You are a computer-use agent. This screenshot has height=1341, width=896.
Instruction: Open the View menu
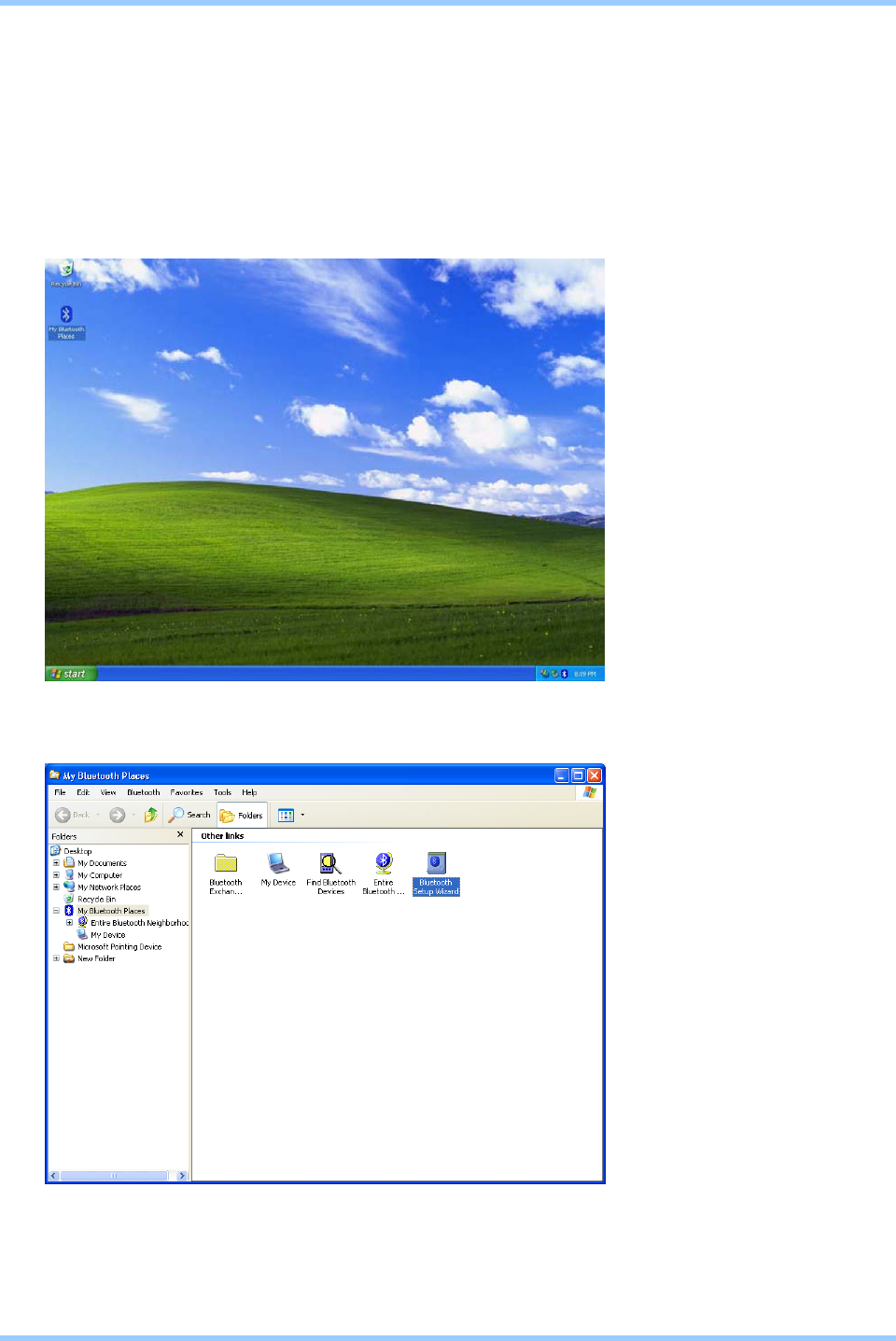coord(108,792)
